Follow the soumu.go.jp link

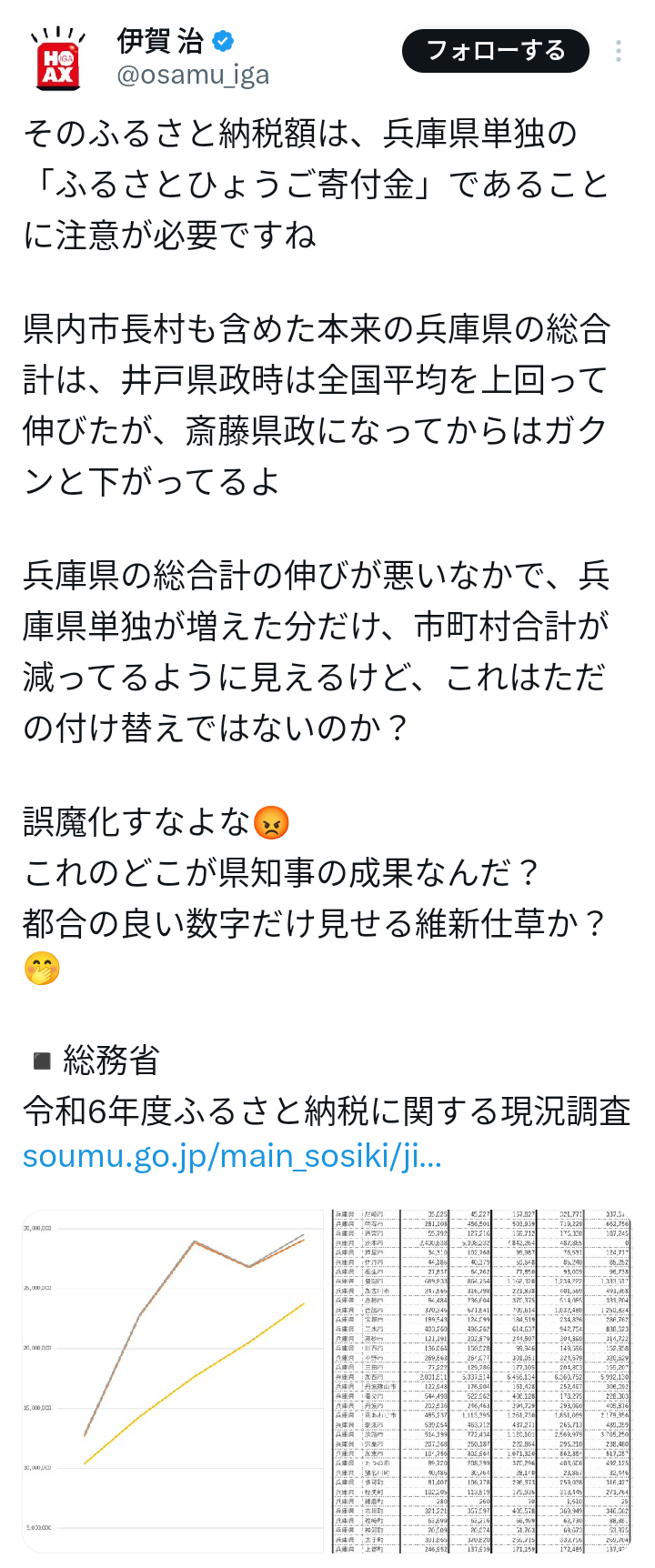click(233, 1156)
